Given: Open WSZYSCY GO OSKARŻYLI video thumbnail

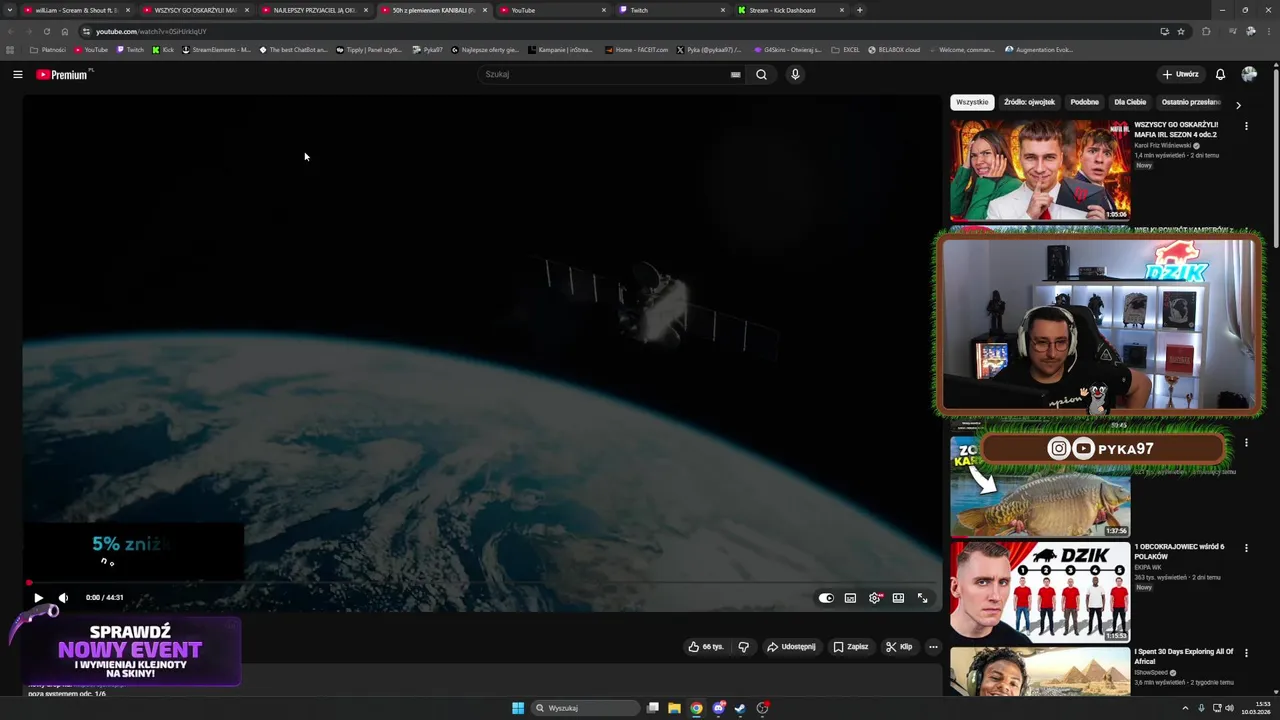Looking at the screenshot, I should [1040, 170].
